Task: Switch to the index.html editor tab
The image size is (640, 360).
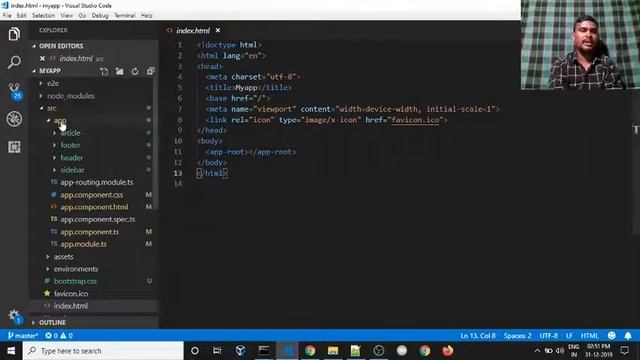Action: [193, 30]
